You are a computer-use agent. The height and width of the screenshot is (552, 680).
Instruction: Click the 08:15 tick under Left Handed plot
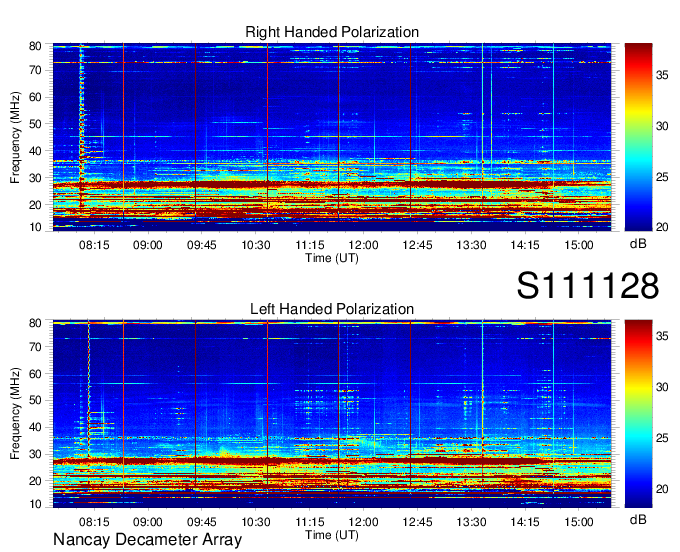coord(94,522)
